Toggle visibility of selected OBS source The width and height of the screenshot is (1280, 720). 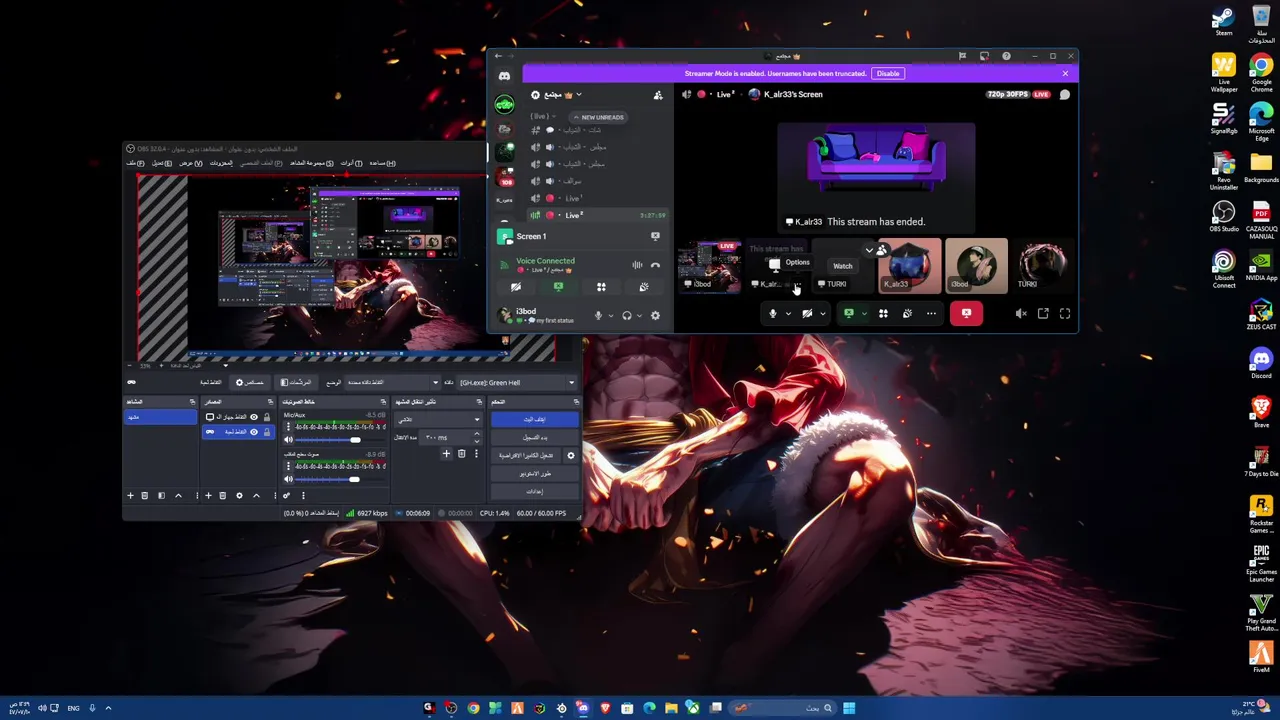click(x=254, y=432)
